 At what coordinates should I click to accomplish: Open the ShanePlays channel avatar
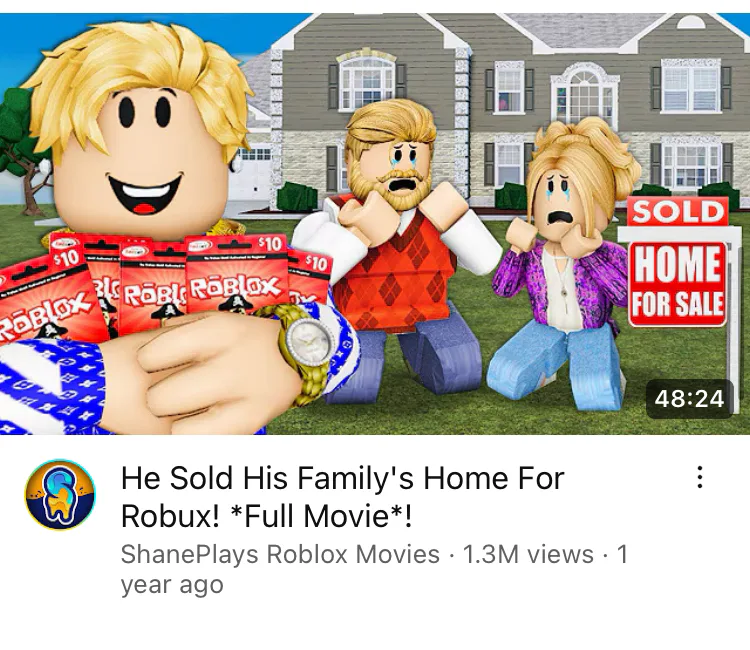pos(60,495)
